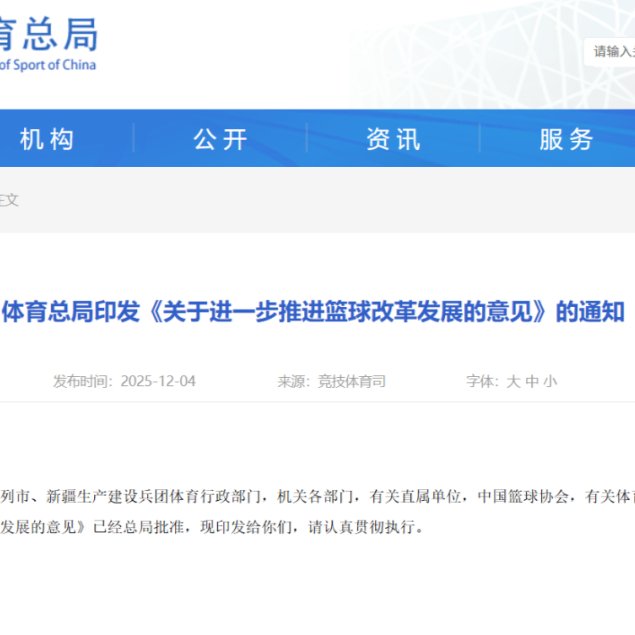
Task: Focus the 请输入 search field
Action: point(612,51)
